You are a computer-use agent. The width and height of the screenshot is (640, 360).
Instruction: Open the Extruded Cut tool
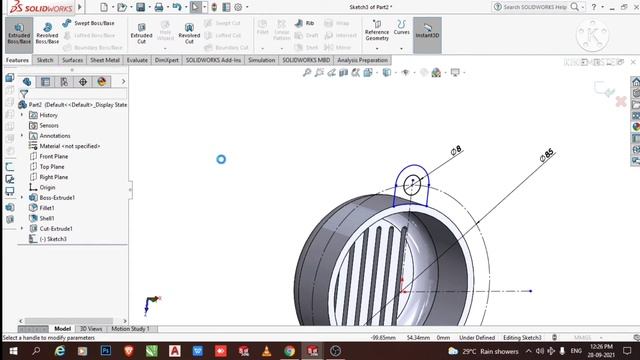[x=141, y=33]
